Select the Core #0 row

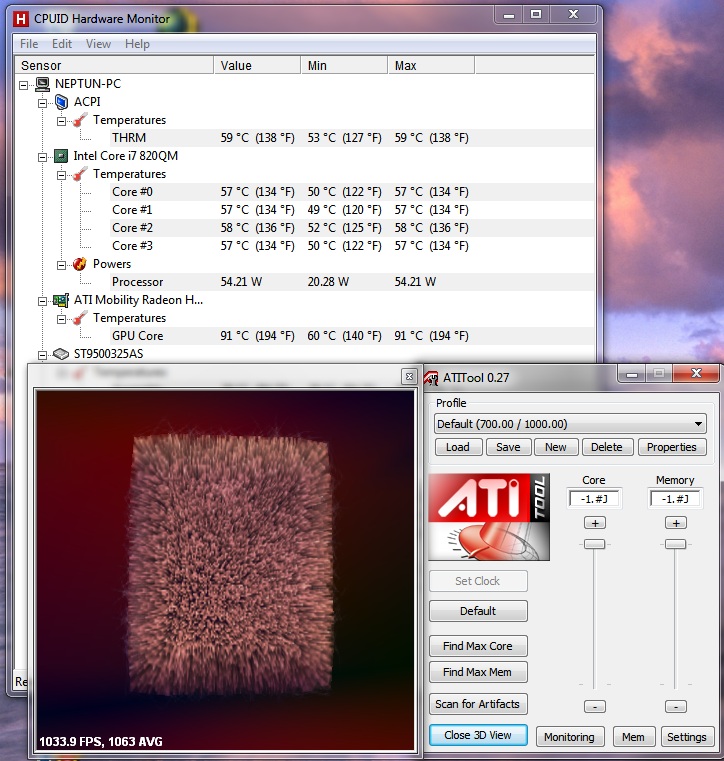352,192
